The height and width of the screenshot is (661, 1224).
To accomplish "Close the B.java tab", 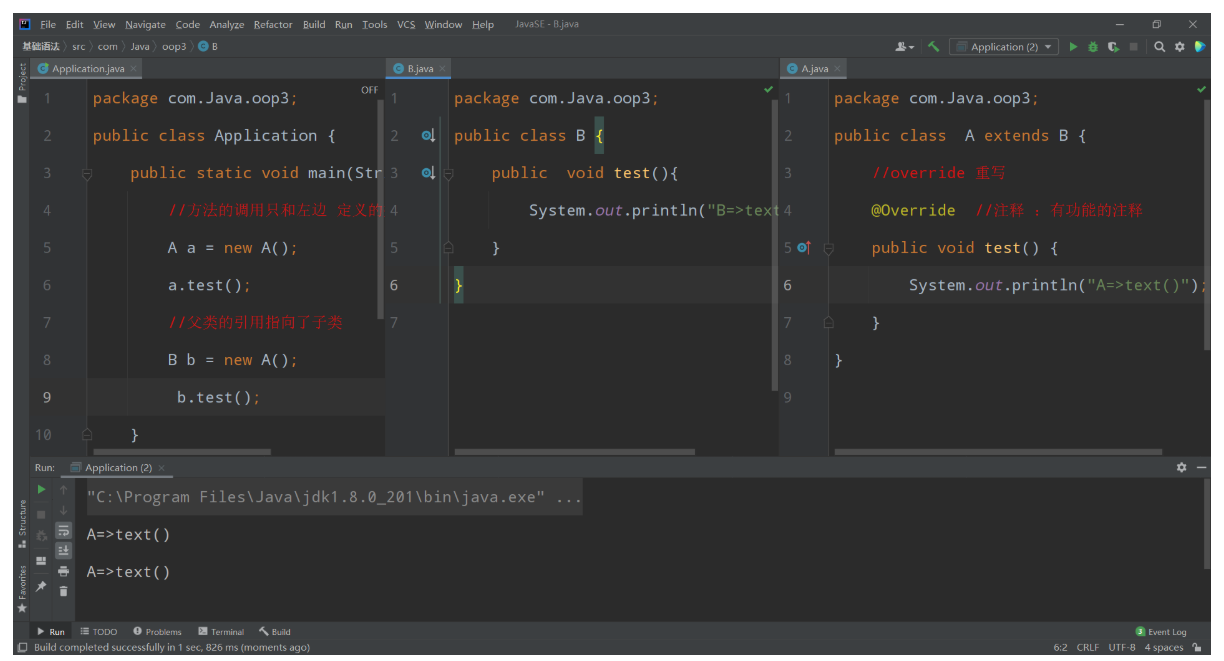I will [x=443, y=69].
